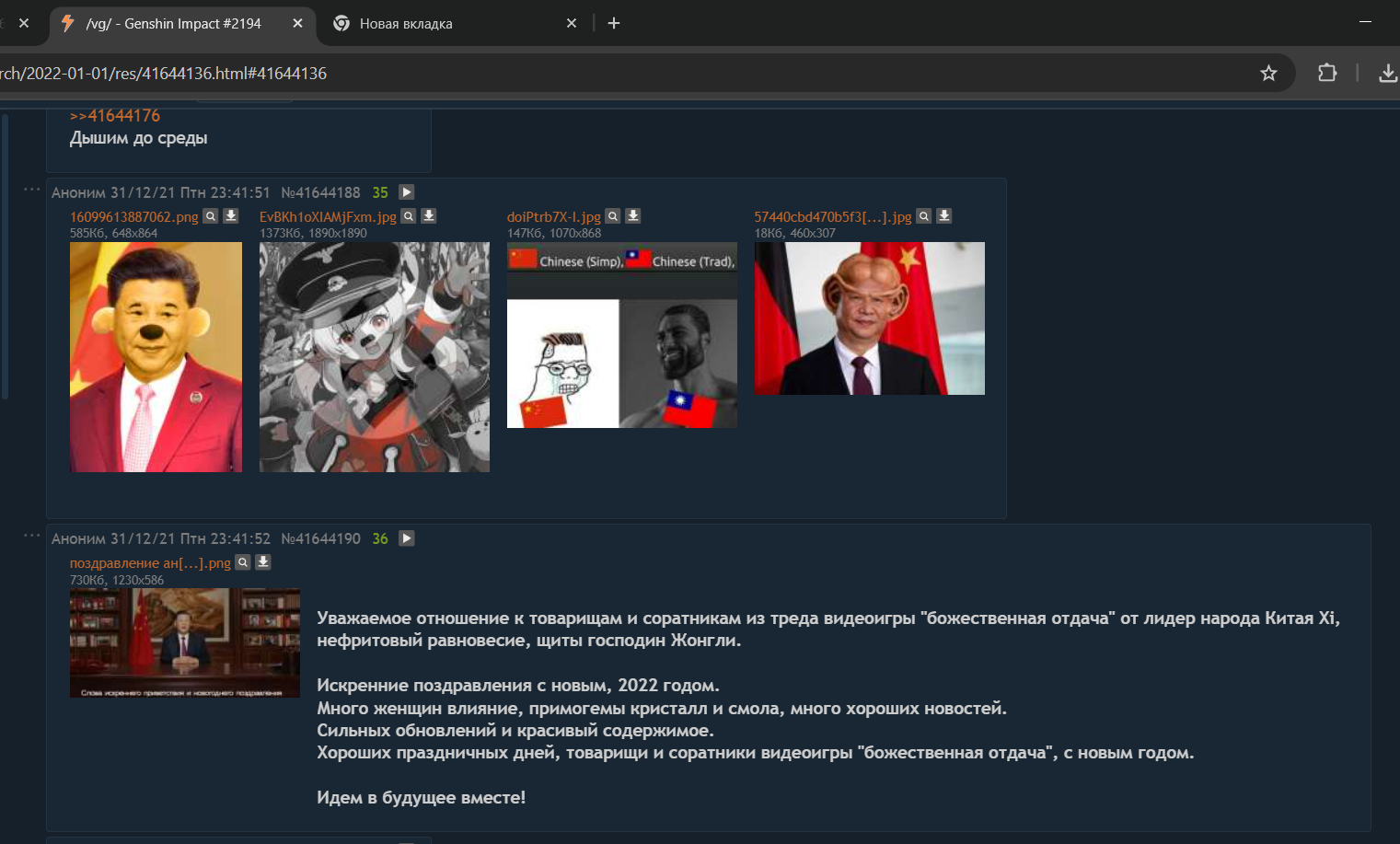Expand the 16099613887062.png thumbnail image

tap(156, 357)
